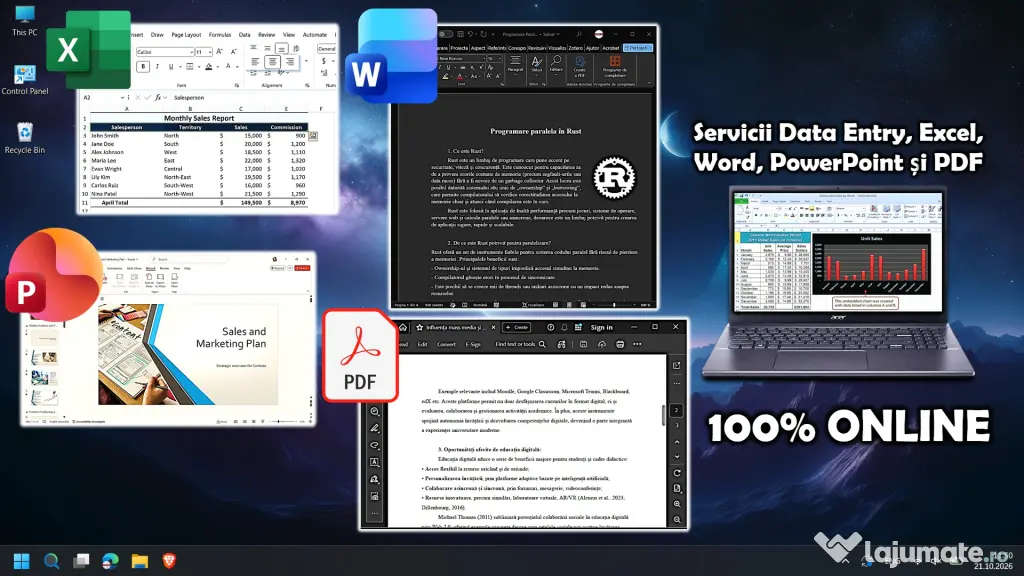
Task: Open Excel General number format dropdown
Action: tap(327, 49)
